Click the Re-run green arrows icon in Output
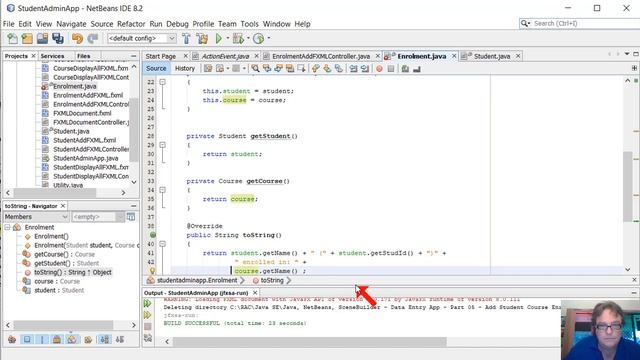 (147, 303)
